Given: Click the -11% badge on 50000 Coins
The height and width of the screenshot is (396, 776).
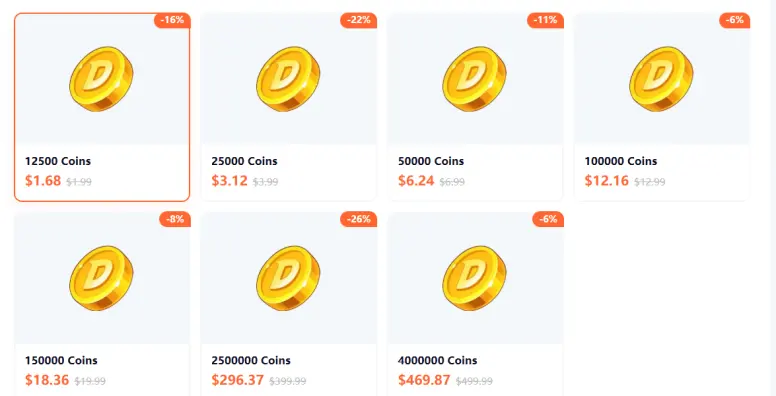Looking at the screenshot, I should tap(545, 20).
